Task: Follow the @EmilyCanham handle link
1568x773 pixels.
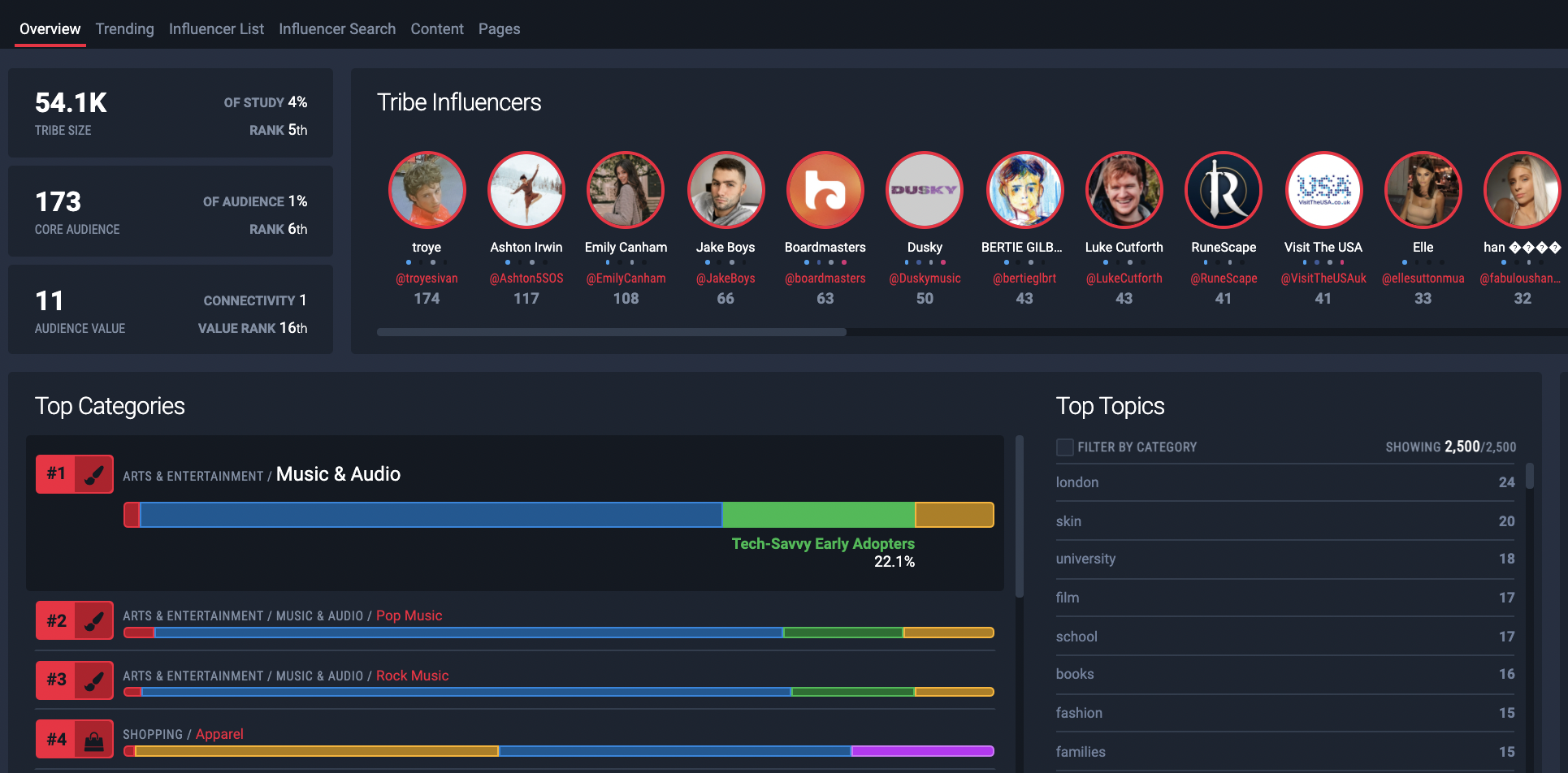Action: click(626, 278)
